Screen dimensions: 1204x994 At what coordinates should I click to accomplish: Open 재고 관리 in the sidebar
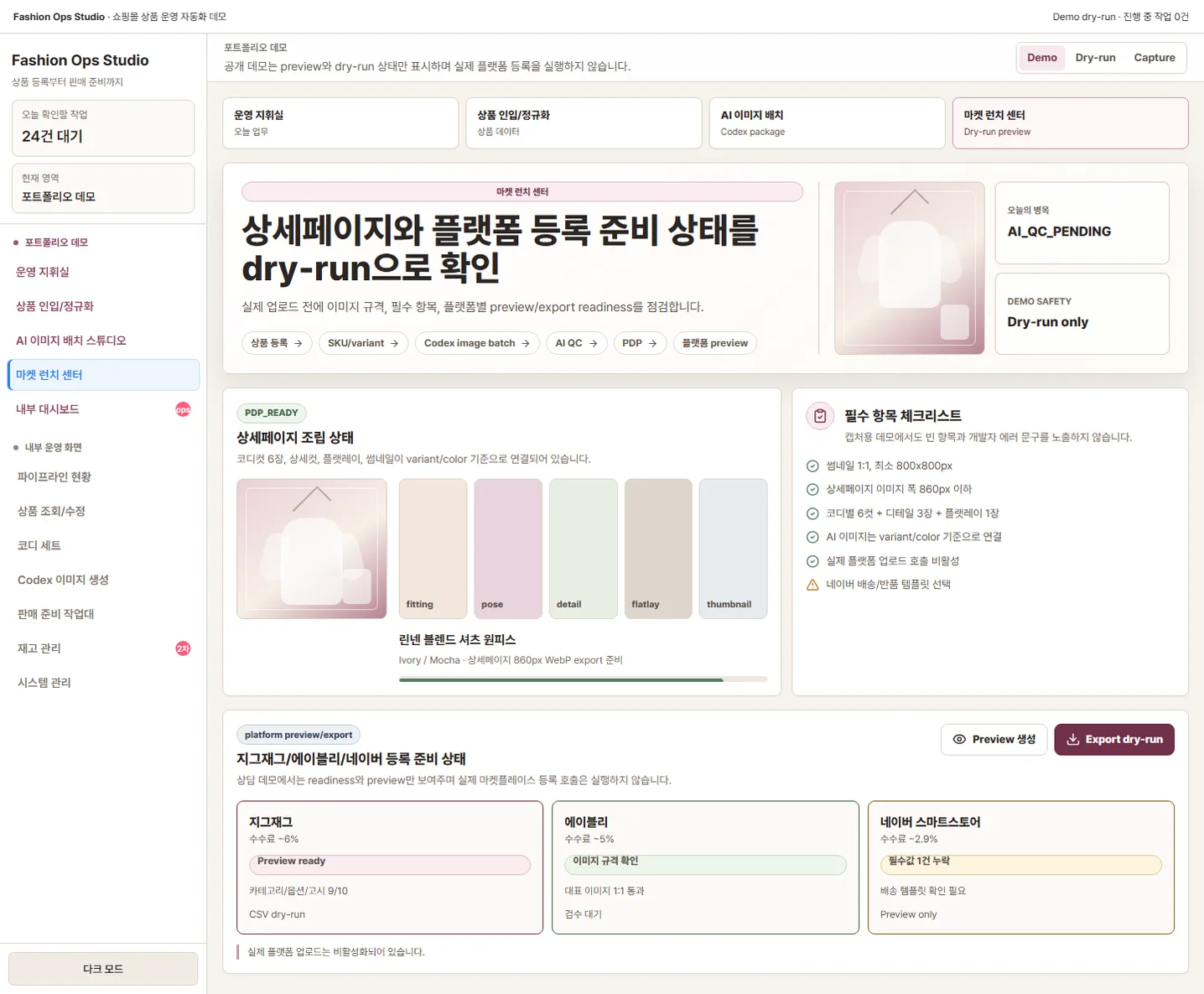(x=103, y=648)
